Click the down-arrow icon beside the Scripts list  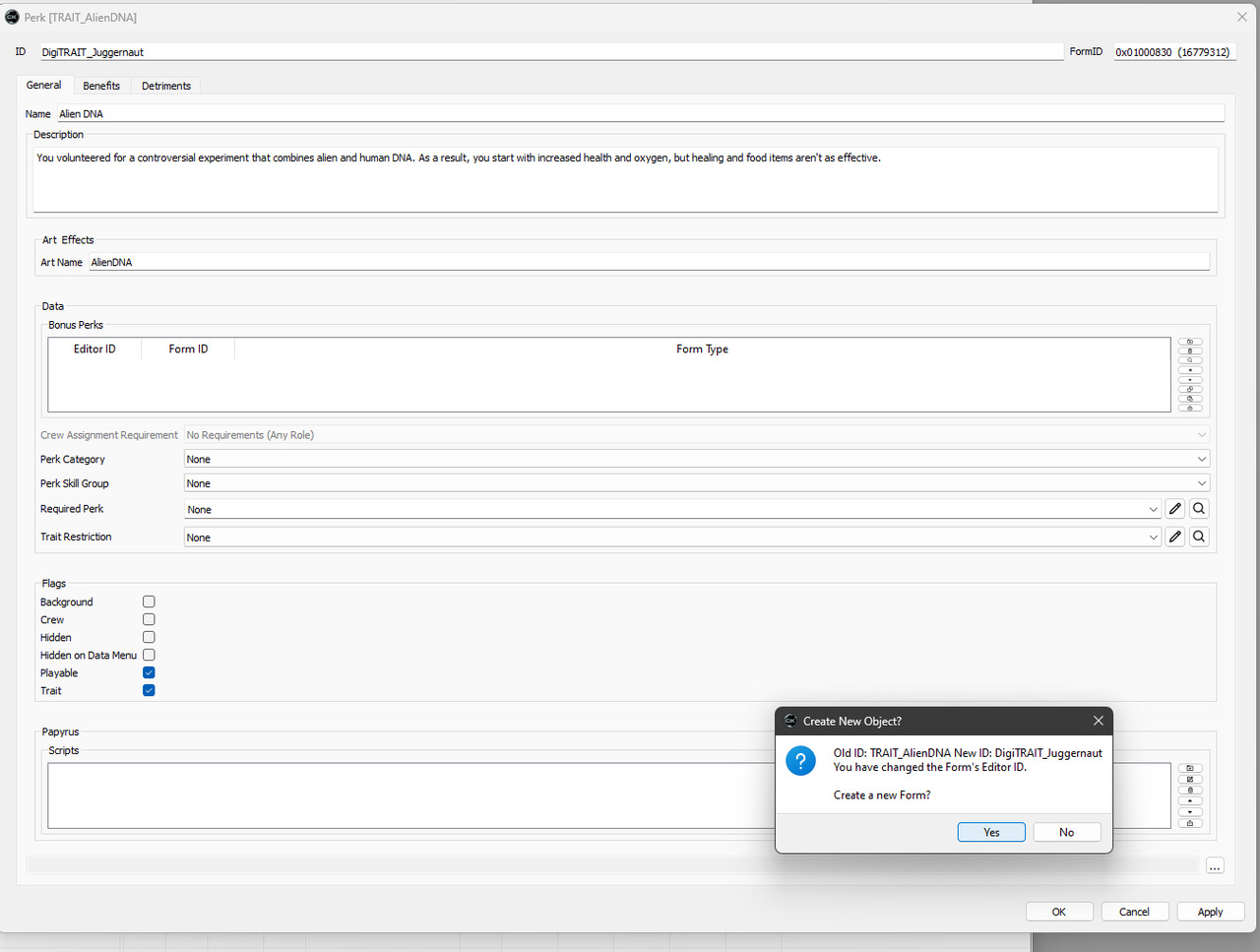1190,812
